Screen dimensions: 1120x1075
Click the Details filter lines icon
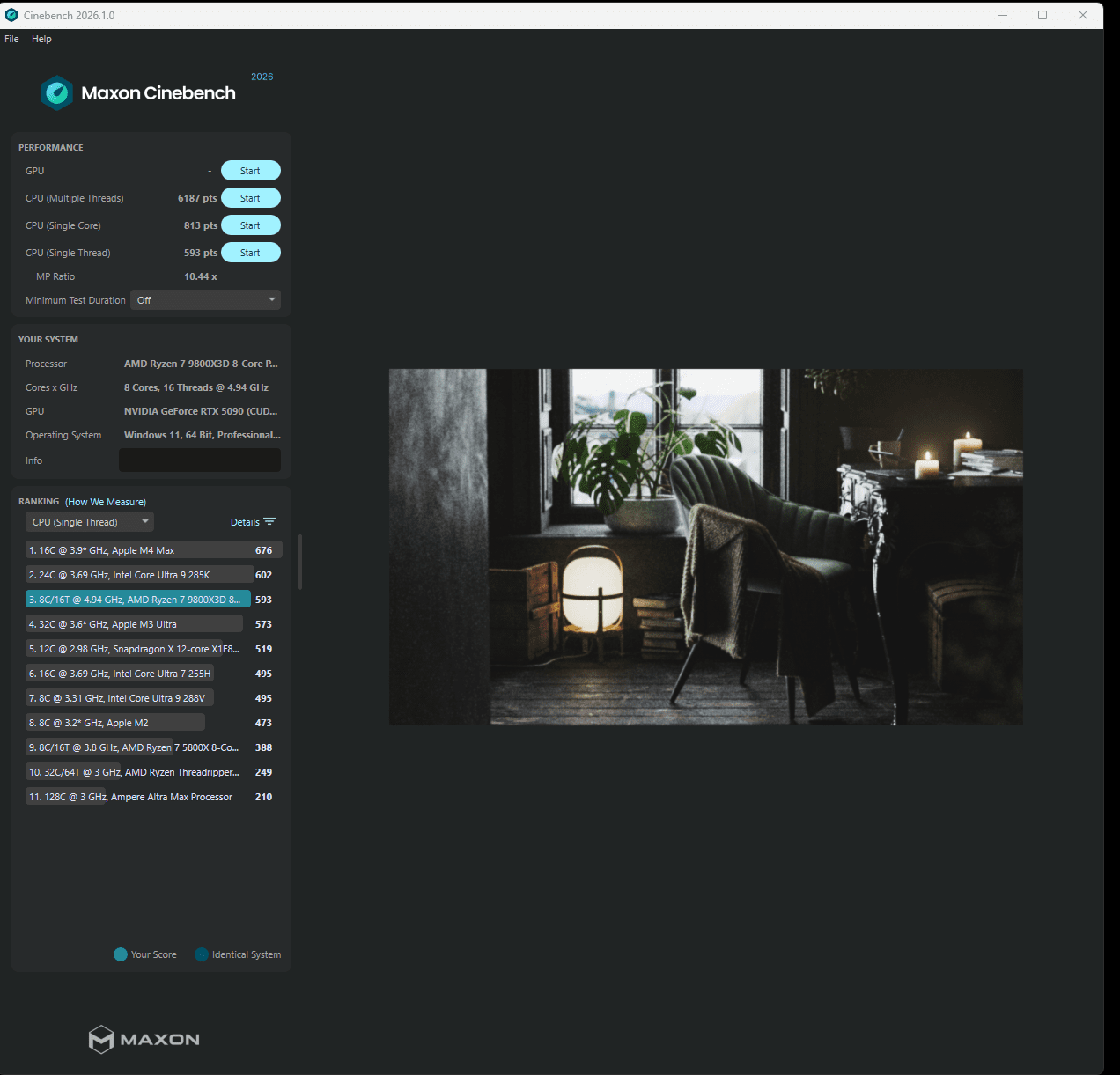[x=269, y=522]
